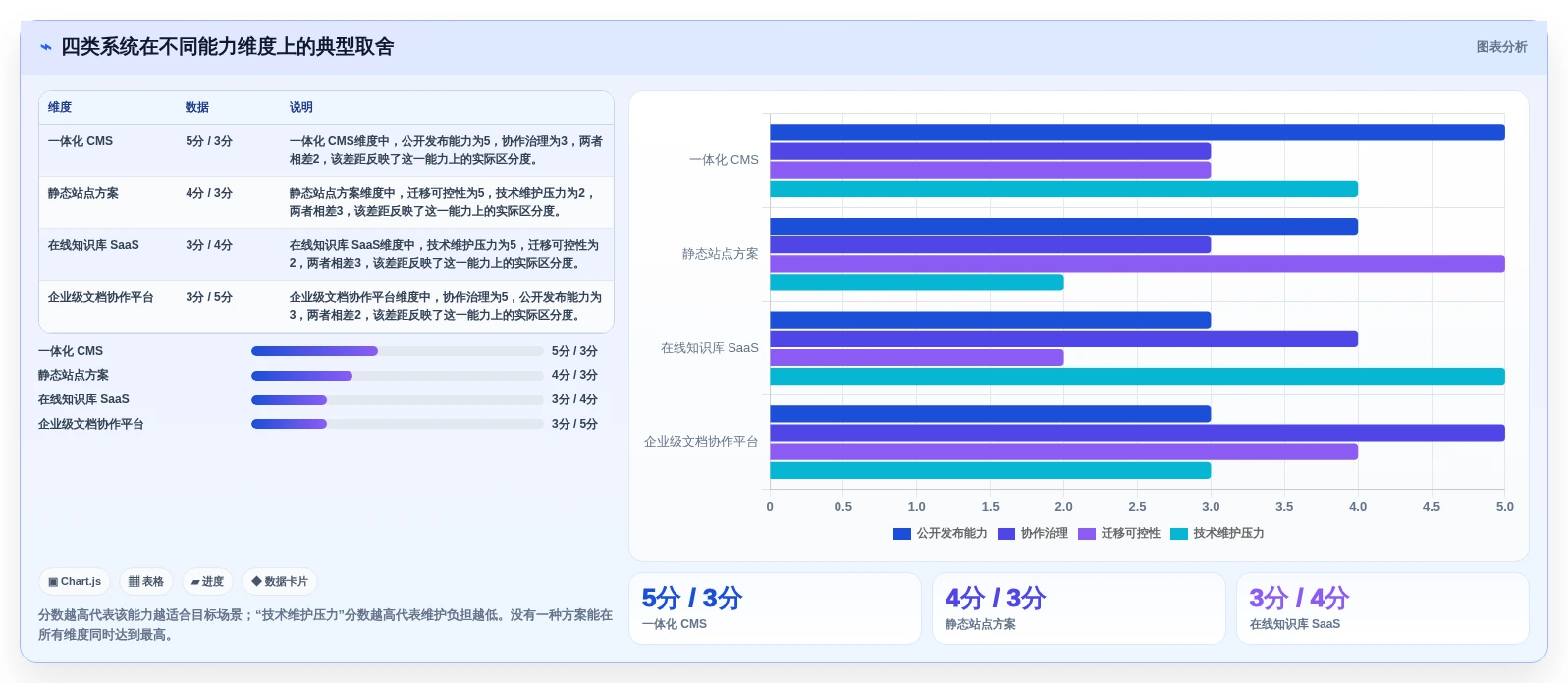Click the chart title 四类系统在不同能力维度上的典型取舍
Viewport: 1568px width, 683px height.
coord(228,47)
